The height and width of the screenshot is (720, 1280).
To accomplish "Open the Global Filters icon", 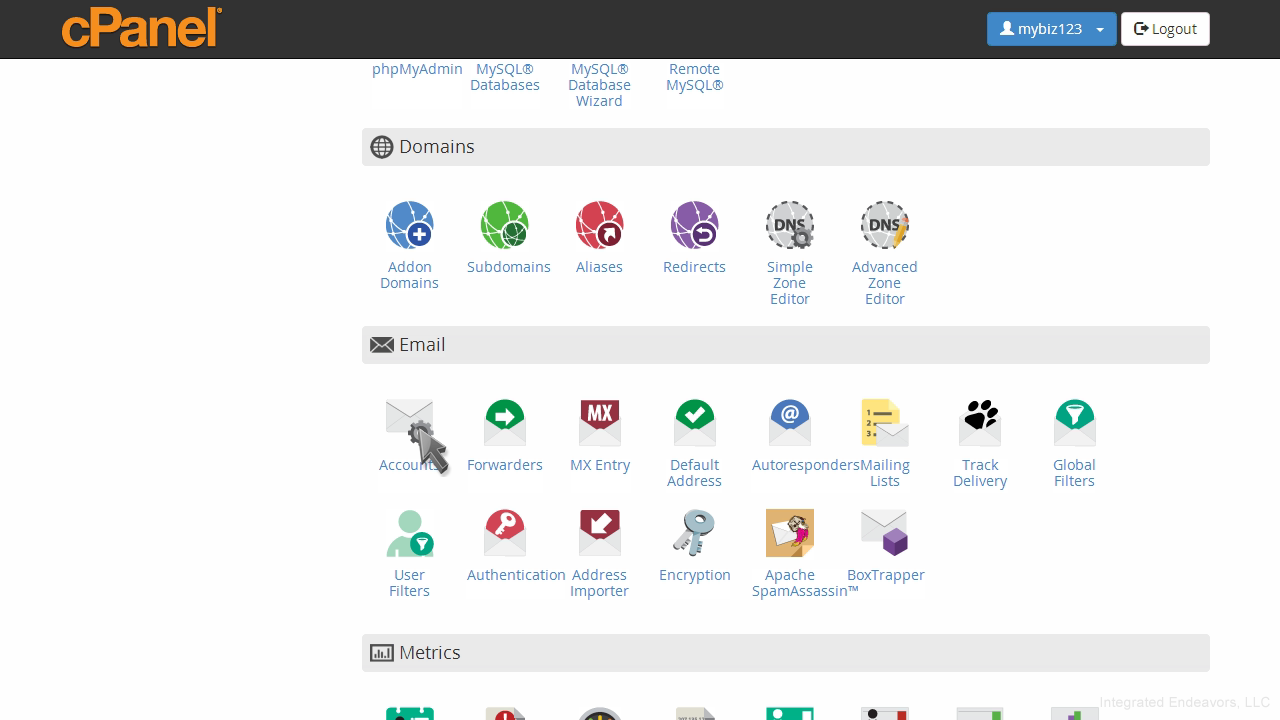I will tap(1074, 423).
